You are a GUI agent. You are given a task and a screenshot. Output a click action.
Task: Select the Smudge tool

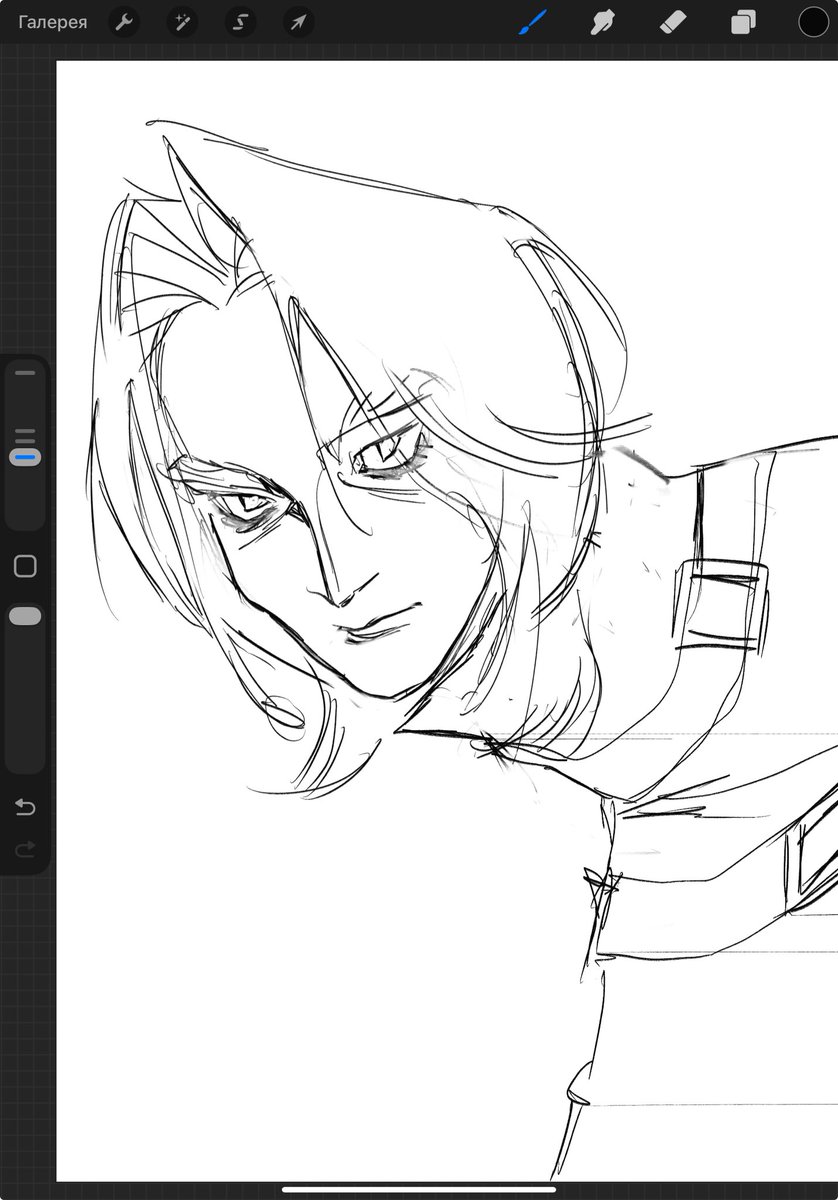point(601,22)
